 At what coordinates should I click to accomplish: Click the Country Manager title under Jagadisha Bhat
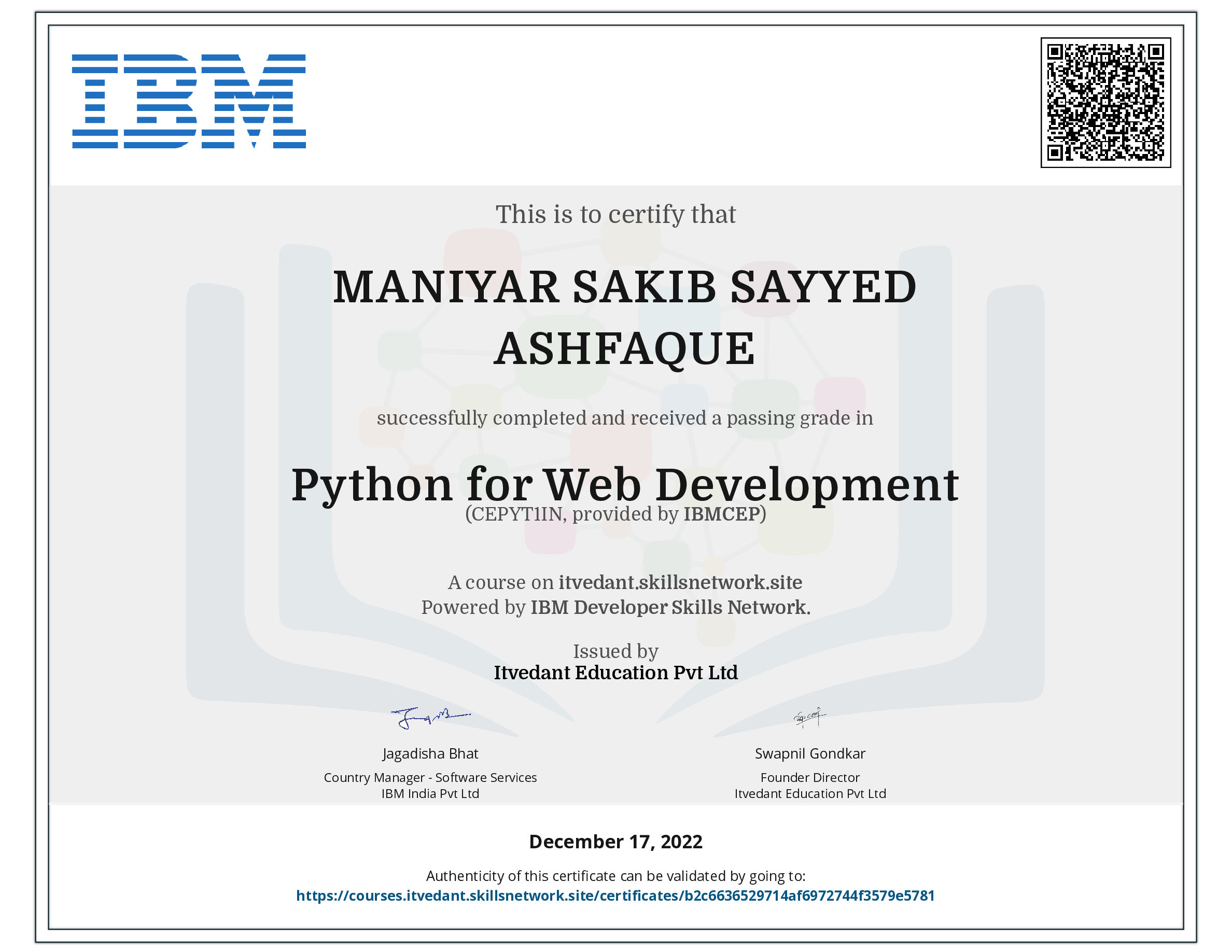click(430, 777)
